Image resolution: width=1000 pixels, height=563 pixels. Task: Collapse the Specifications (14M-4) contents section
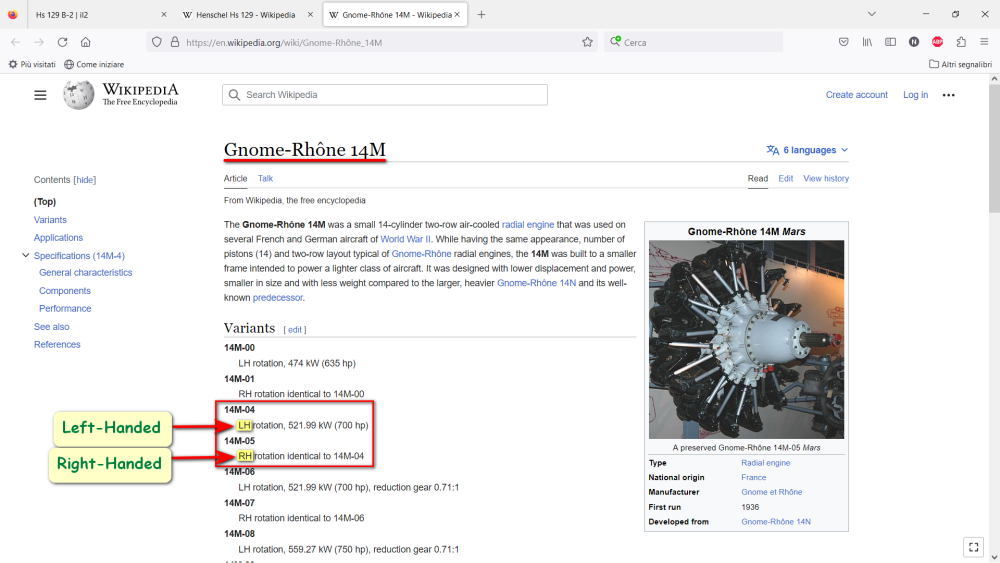pyautogui.click(x=24, y=256)
